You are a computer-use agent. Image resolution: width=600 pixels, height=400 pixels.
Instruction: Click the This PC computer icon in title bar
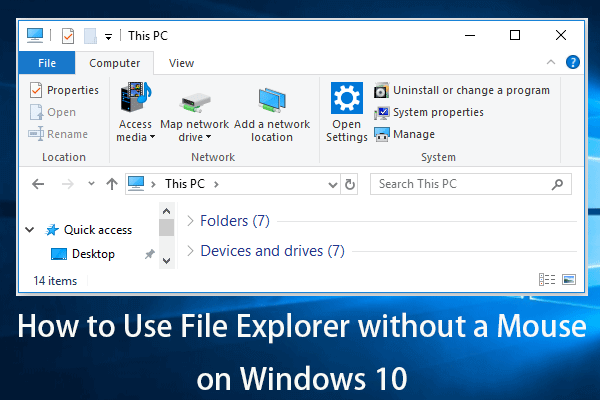(35, 36)
